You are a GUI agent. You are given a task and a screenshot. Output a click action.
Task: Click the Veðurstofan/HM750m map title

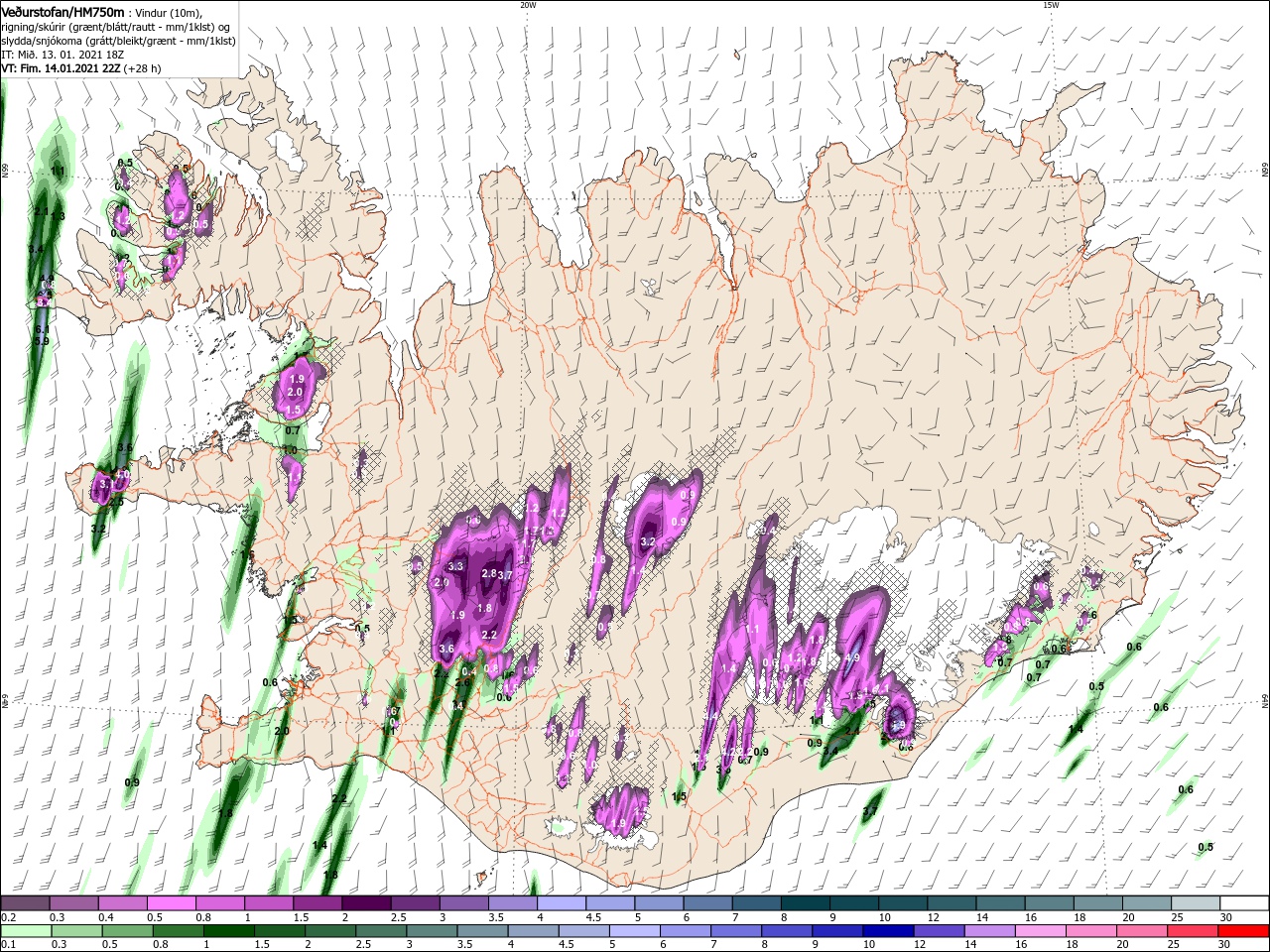pos(63,12)
